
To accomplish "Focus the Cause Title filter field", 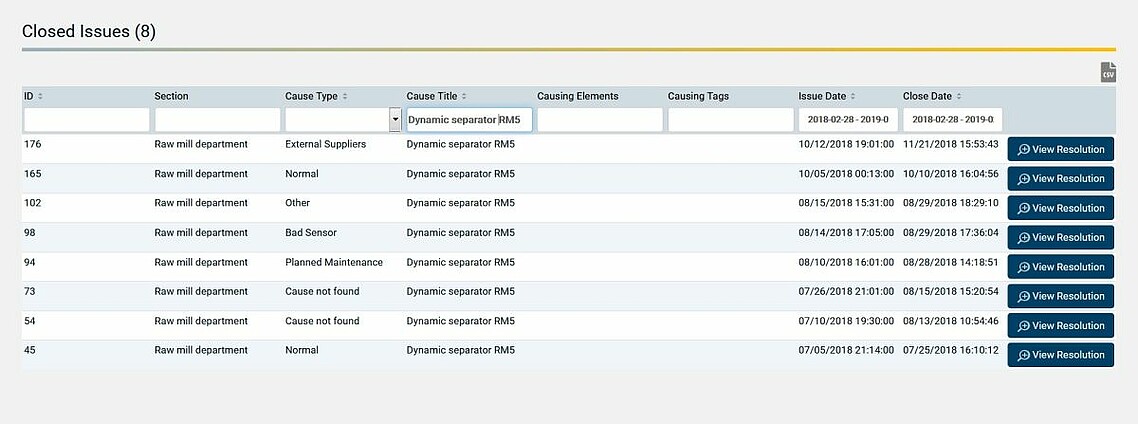I will pyautogui.click(x=469, y=120).
